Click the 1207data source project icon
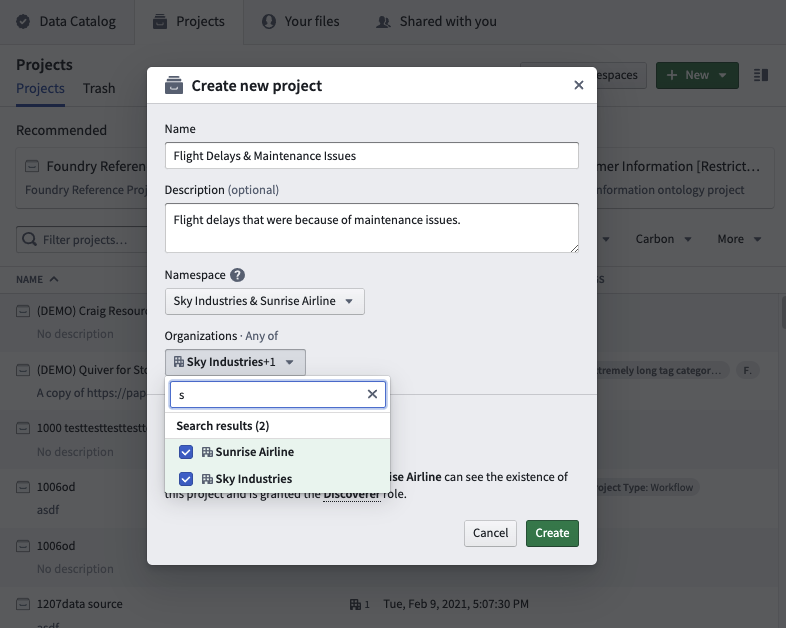The width and height of the screenshot is (786, 628). (23, 604)
